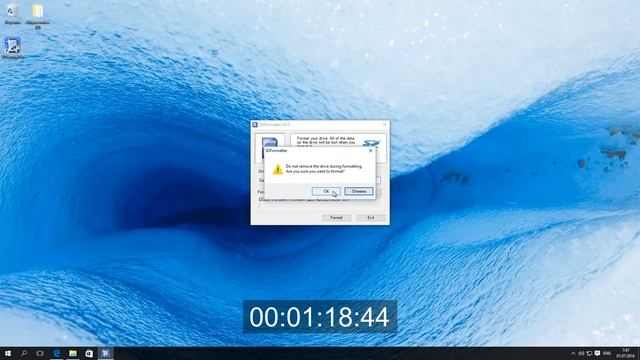This screenshot has width=640, height=360.
Task: Click the SDFormatter title bar icon
Action: pyautogui.click(x=255, y=124)
